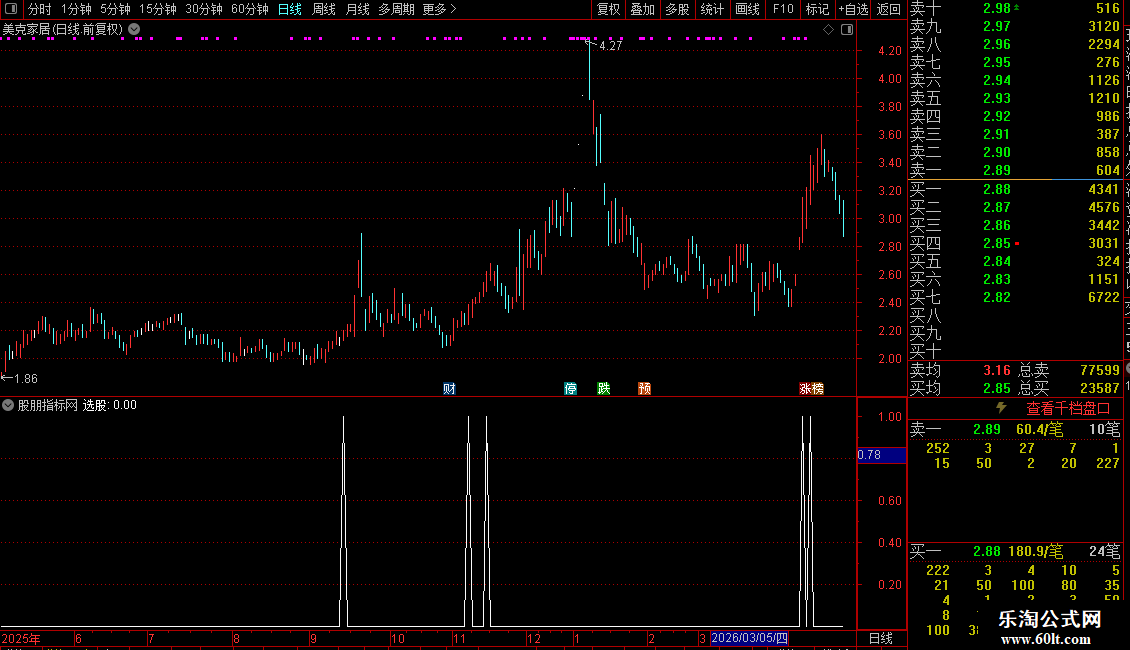Click the 买七 price 2.82

point(997,298)
